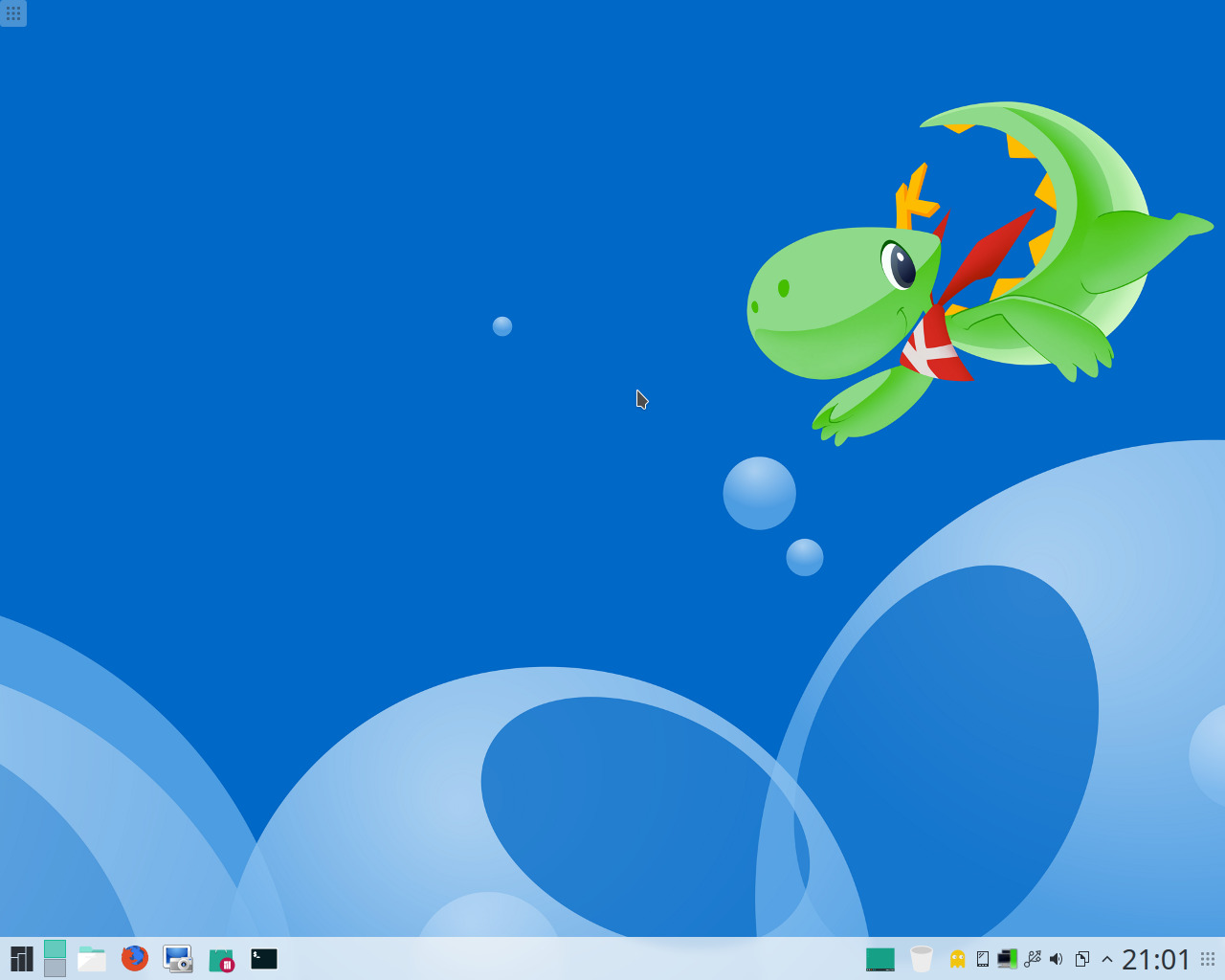The width and height of the screenshot is (1225, 980).
Task: Open the yellow ghost update notifier
Action: [x=957, y=959]
